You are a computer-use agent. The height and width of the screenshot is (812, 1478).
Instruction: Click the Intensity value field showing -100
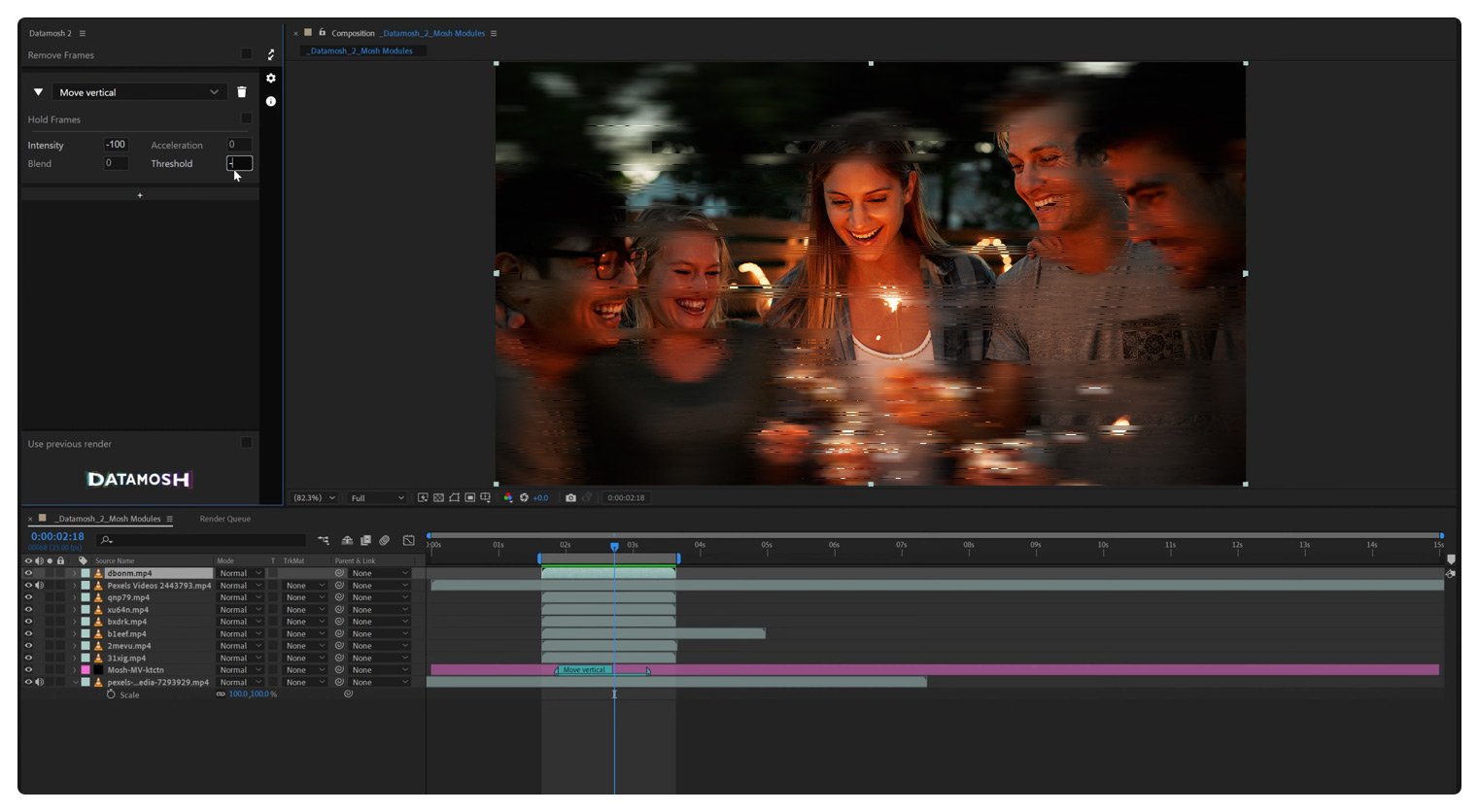point(114,144)
